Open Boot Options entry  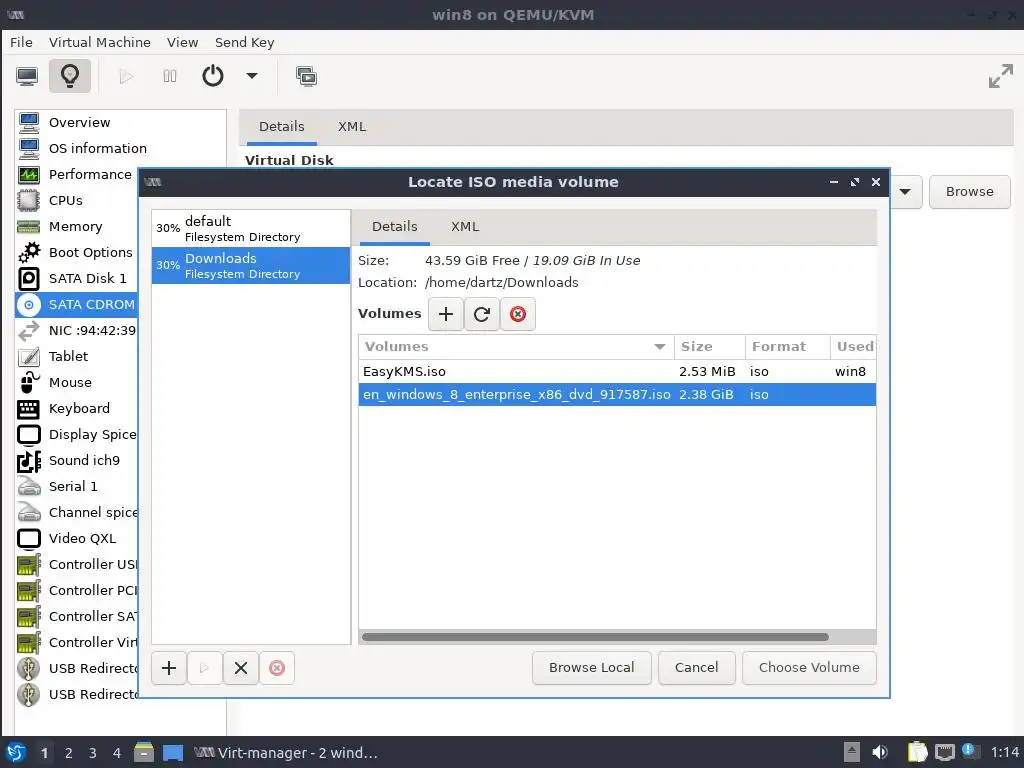coord(77,253)
